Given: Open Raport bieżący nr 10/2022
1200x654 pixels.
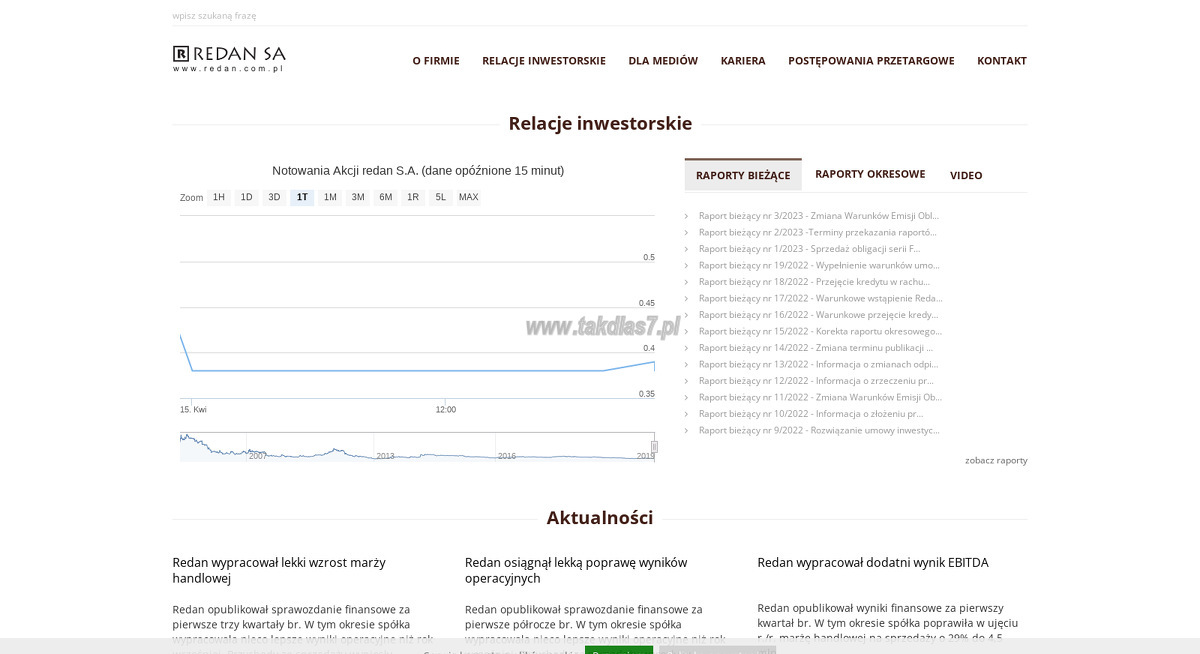Looking at the screenshot, I should point(811,413).
